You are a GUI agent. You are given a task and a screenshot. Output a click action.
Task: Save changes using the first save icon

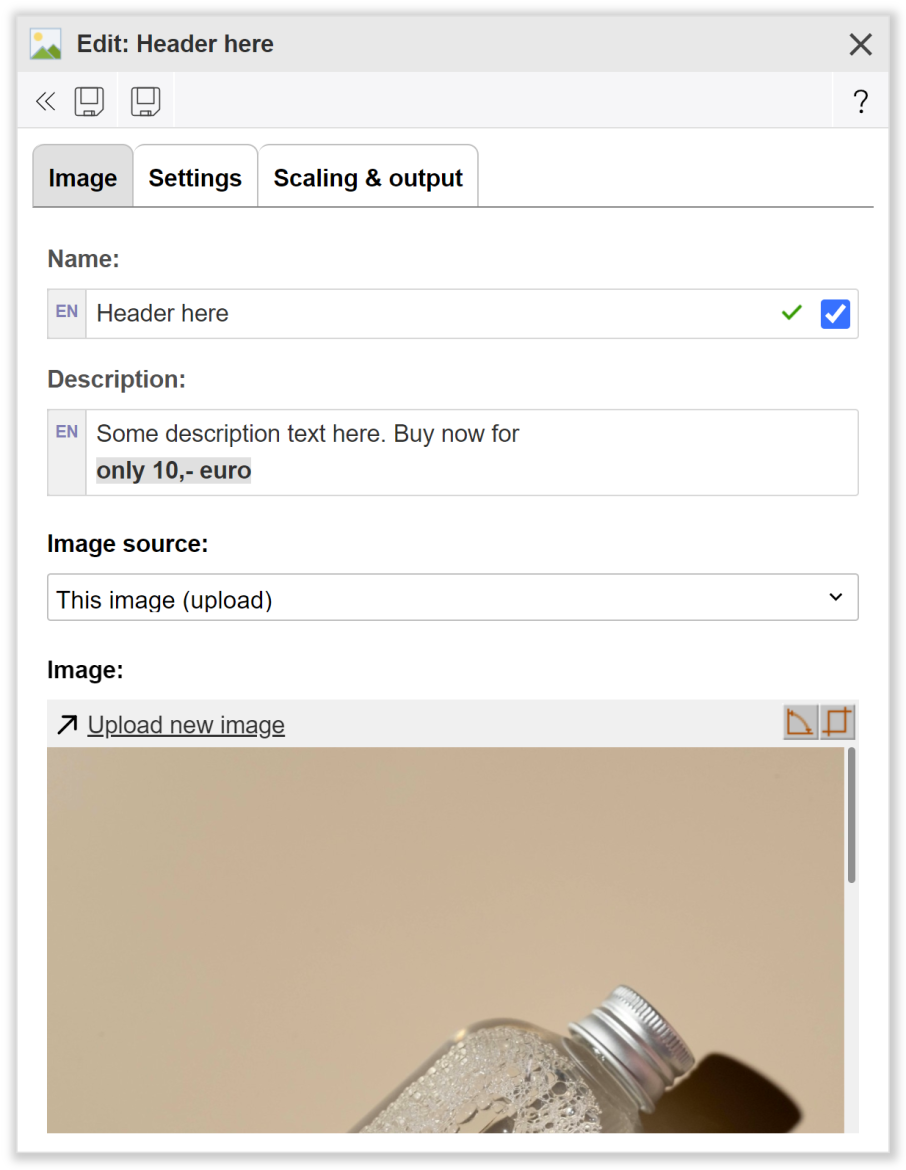tap(89, 101)
